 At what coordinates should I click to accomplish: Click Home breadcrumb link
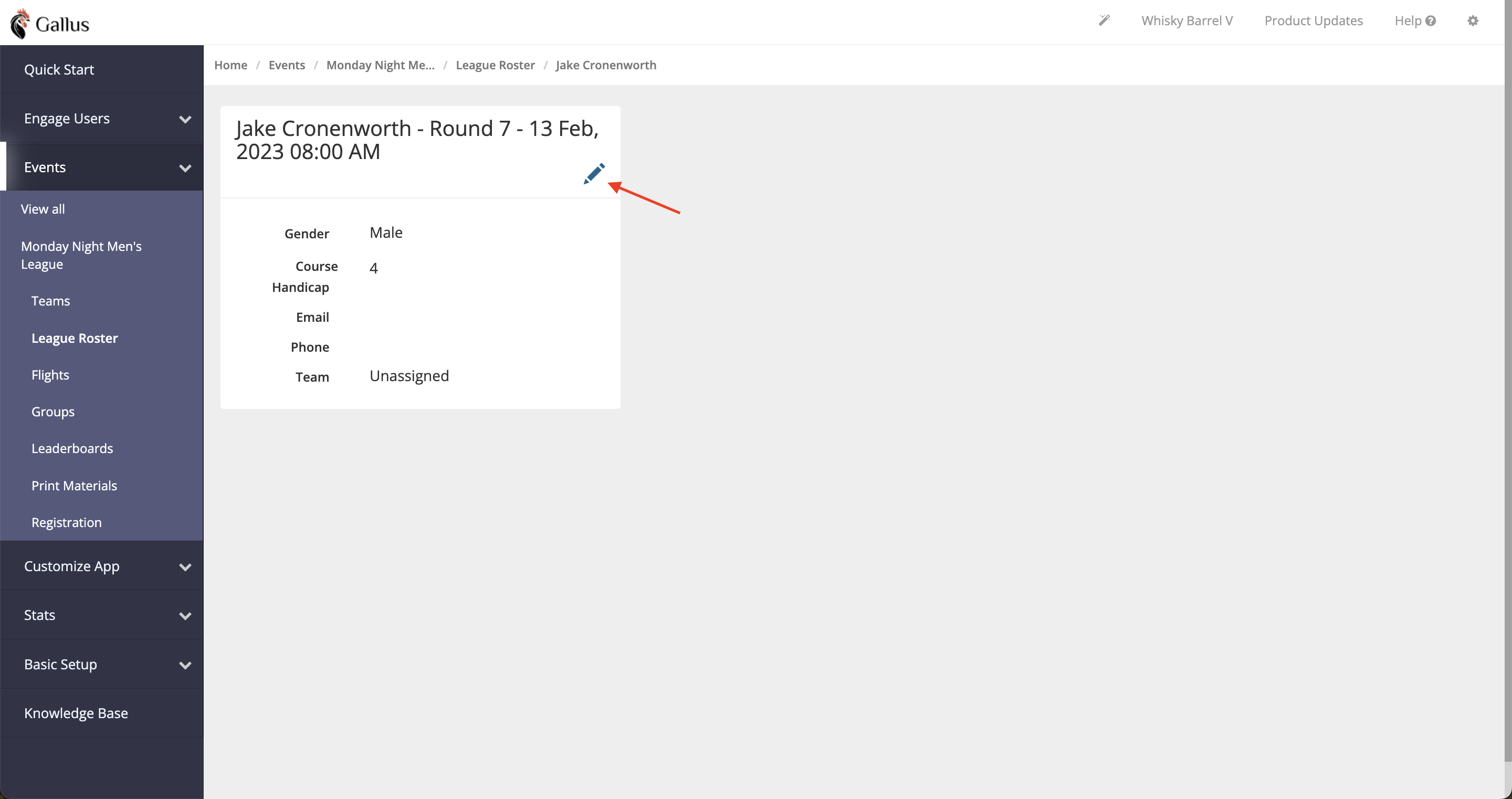click(230, 65)
